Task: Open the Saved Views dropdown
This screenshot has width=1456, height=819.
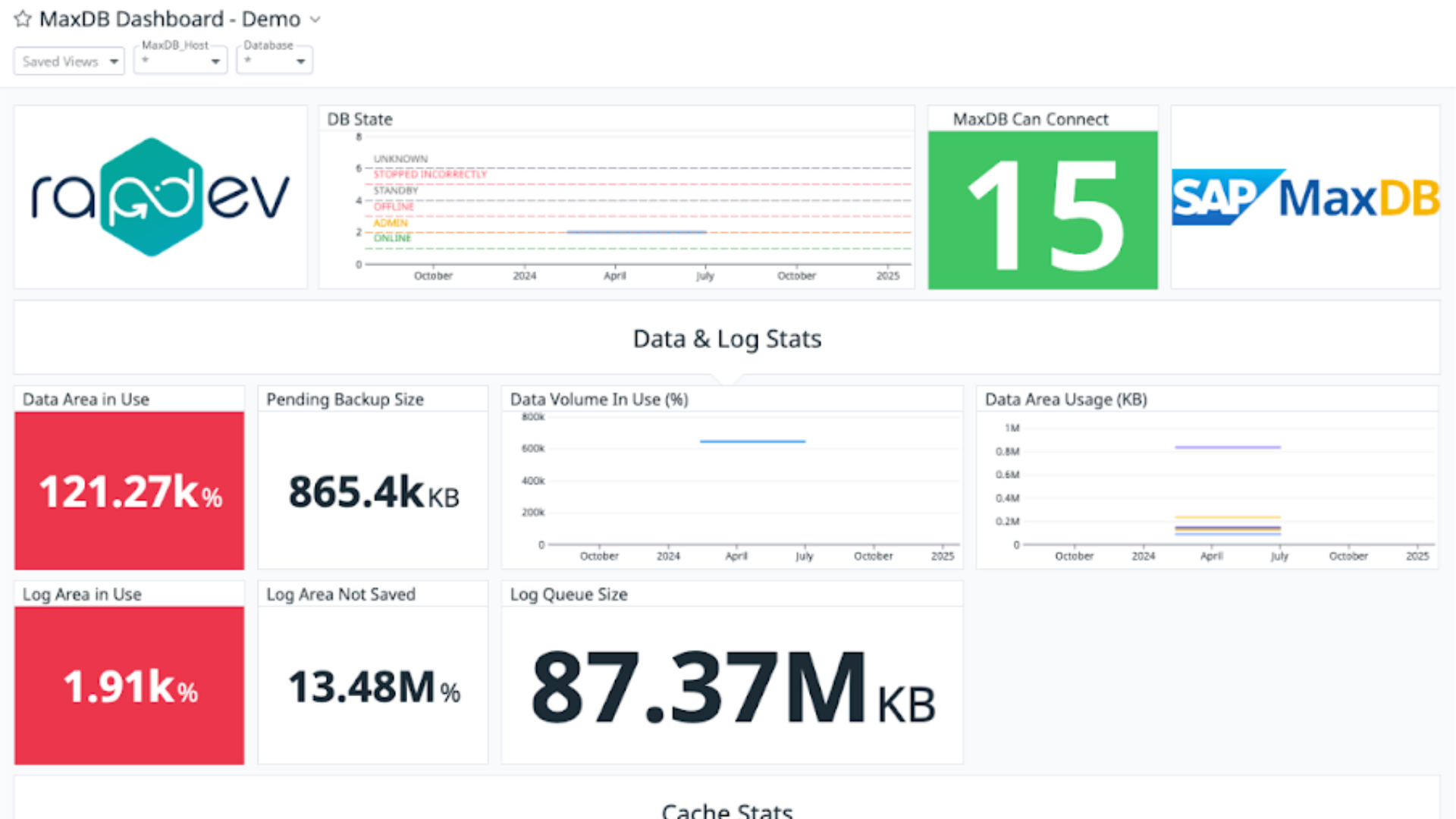Action: pyautogui.click(x=69, y=61)
